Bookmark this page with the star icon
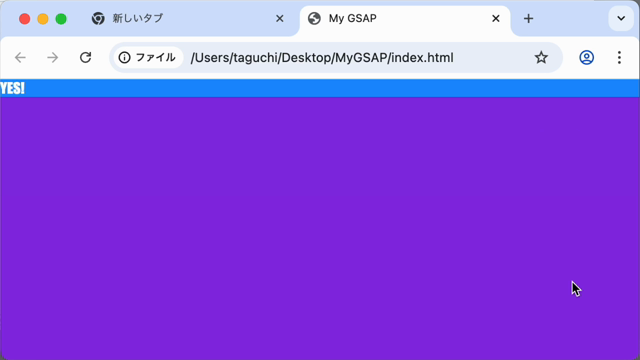 tap(541, 58)
